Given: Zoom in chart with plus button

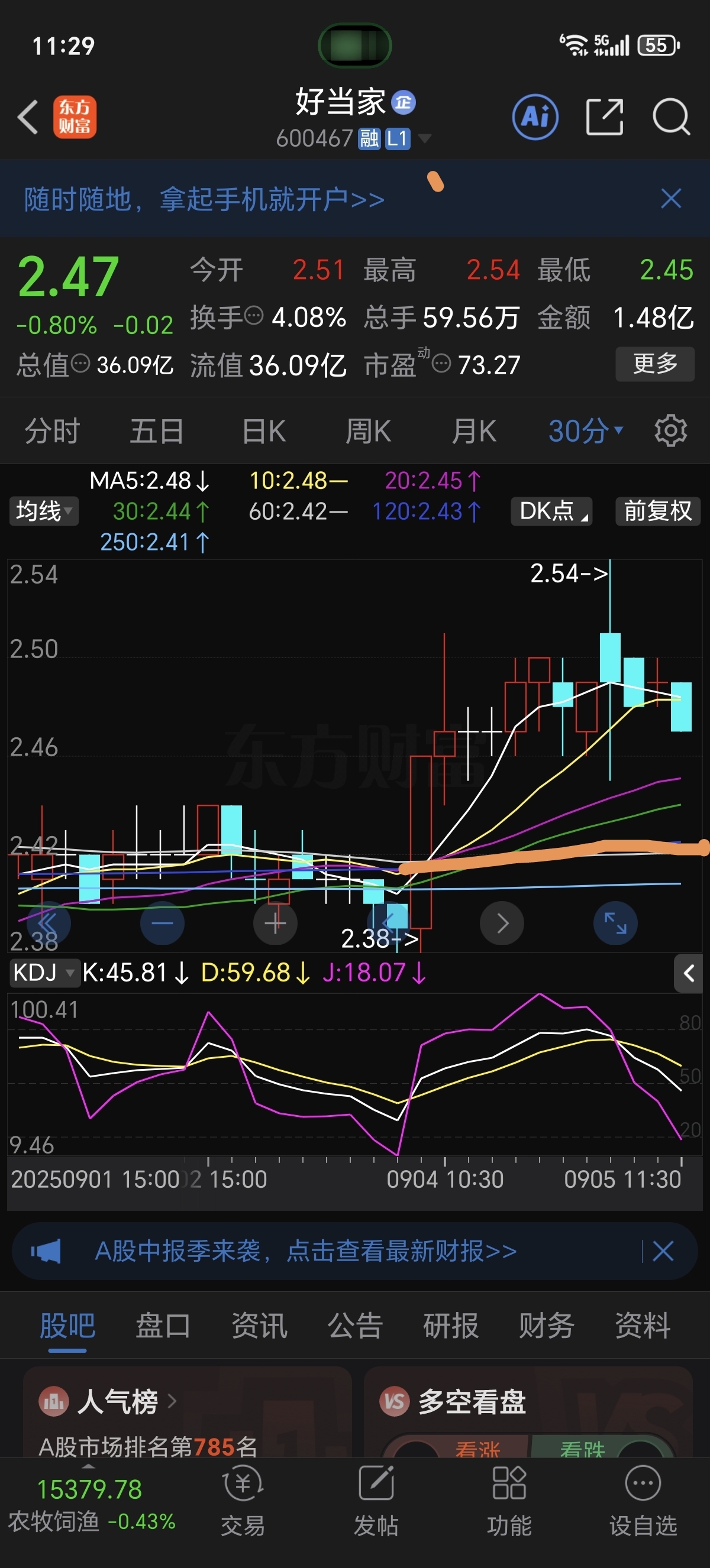Looking at the screenshot, I should tap(275, 923).
